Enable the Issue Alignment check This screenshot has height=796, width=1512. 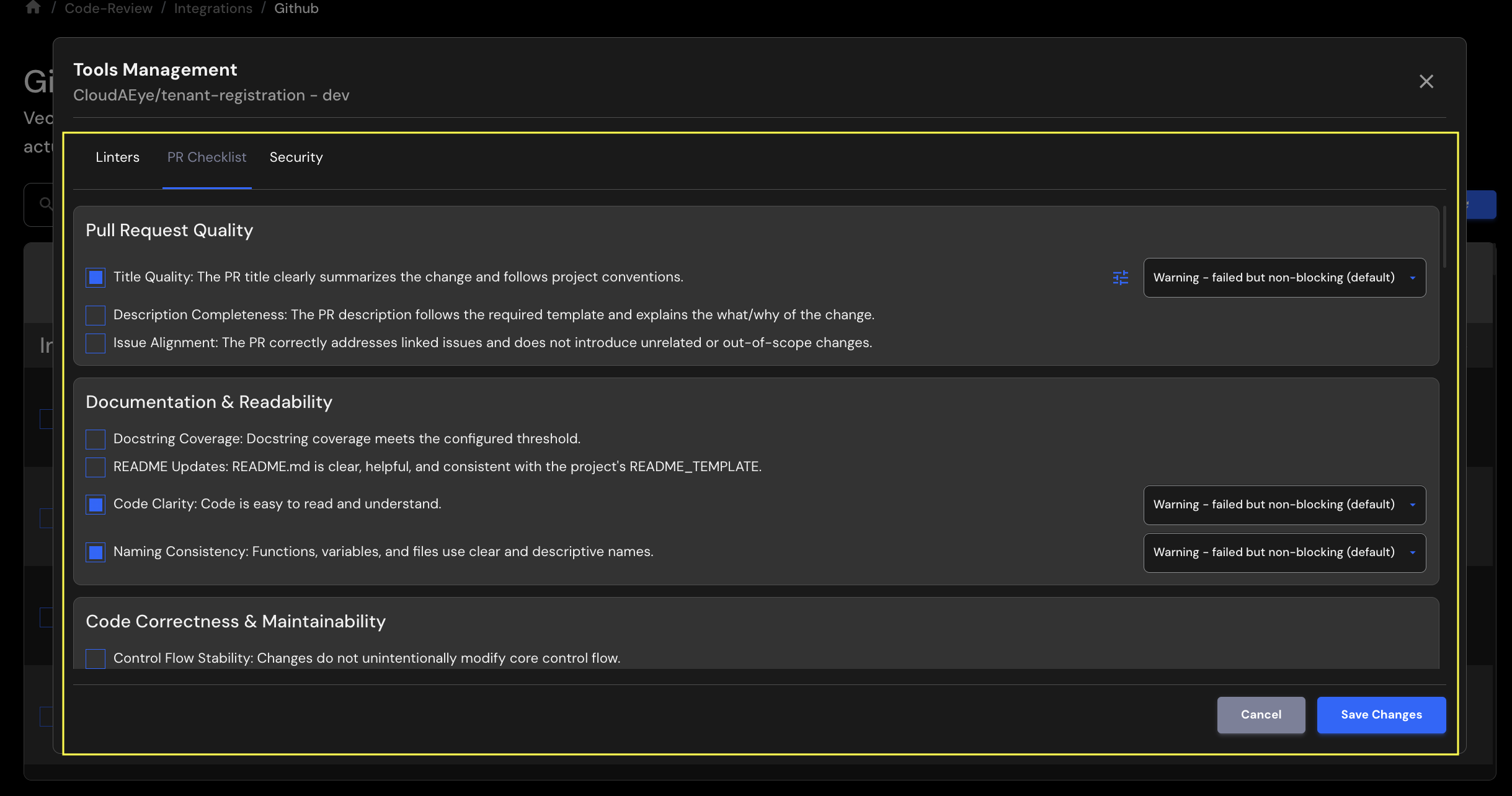coord(95,343)
